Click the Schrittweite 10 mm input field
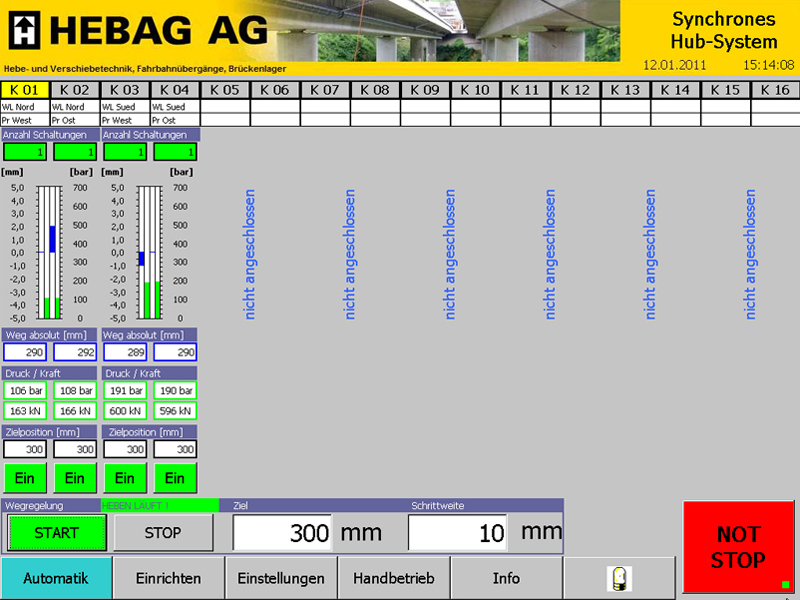Viewport: 800px width, 600px height. tap(458, 533)
